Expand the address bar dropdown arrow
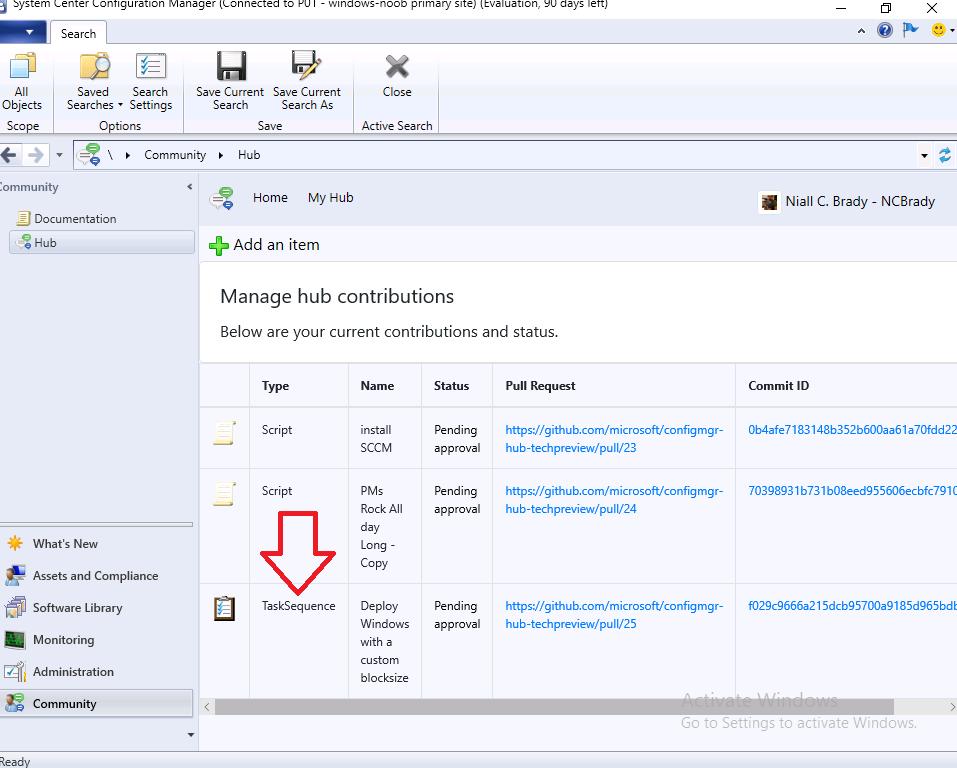This screenshot has width=957, height=768. [x=924, y=156]
